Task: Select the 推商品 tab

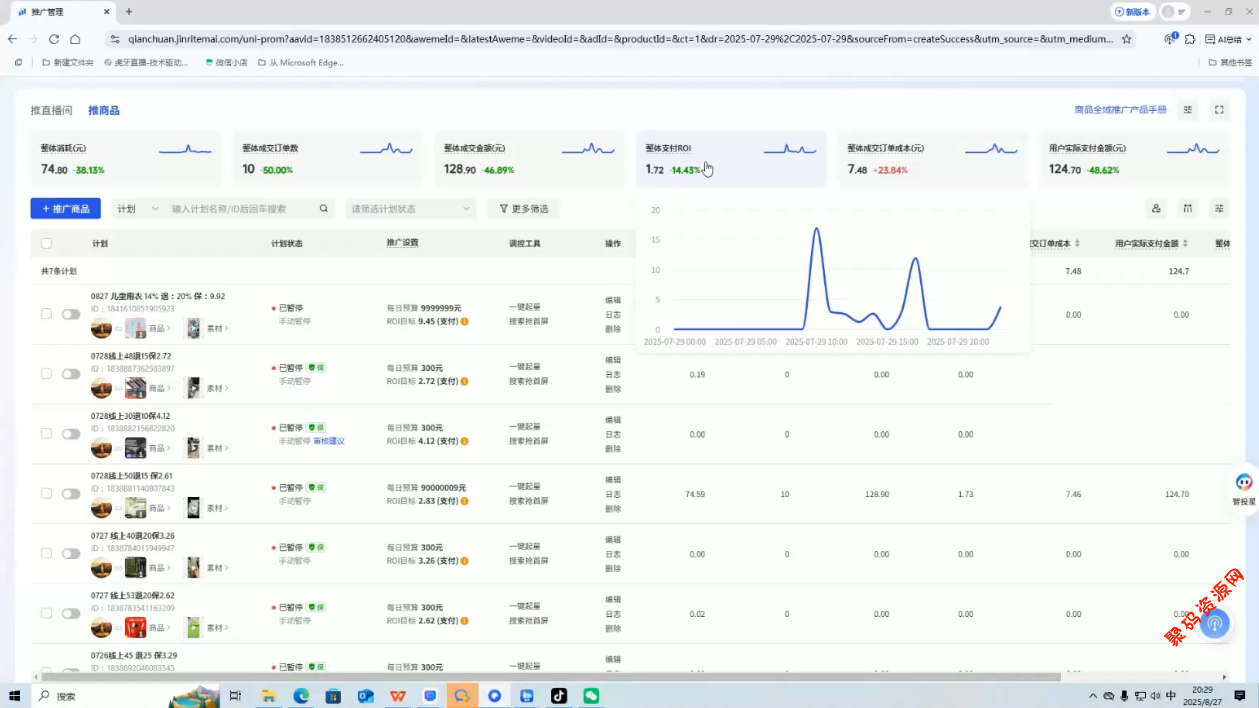Action: pyautogui.click(x=103, y=110)
